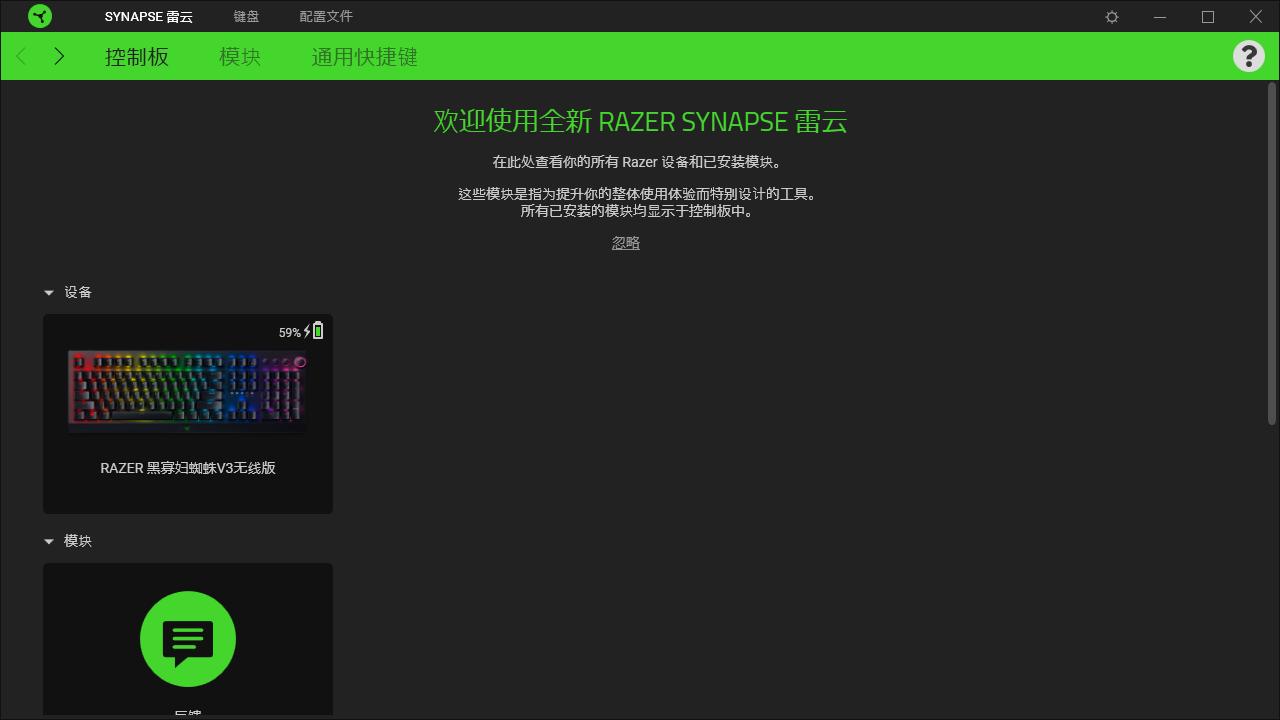Expand the 设备 disclosure triangle
The height and width of the screenshot is (720, 1280).
click(x=49, y=292)
